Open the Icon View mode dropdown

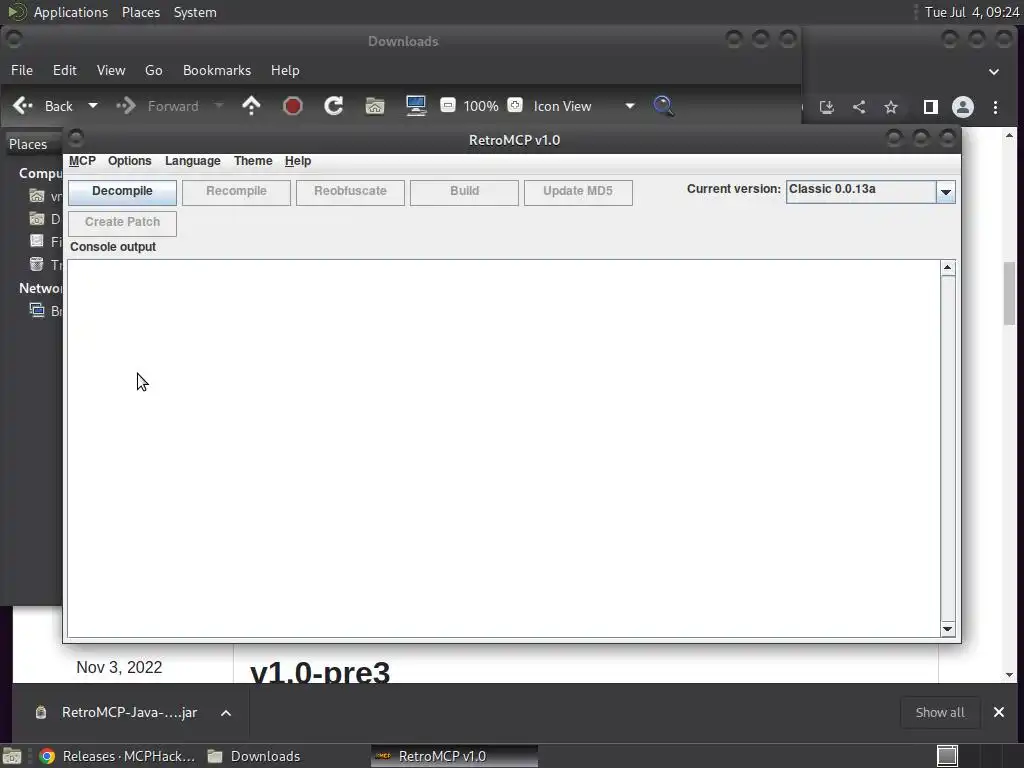click(x=583, y=106)
